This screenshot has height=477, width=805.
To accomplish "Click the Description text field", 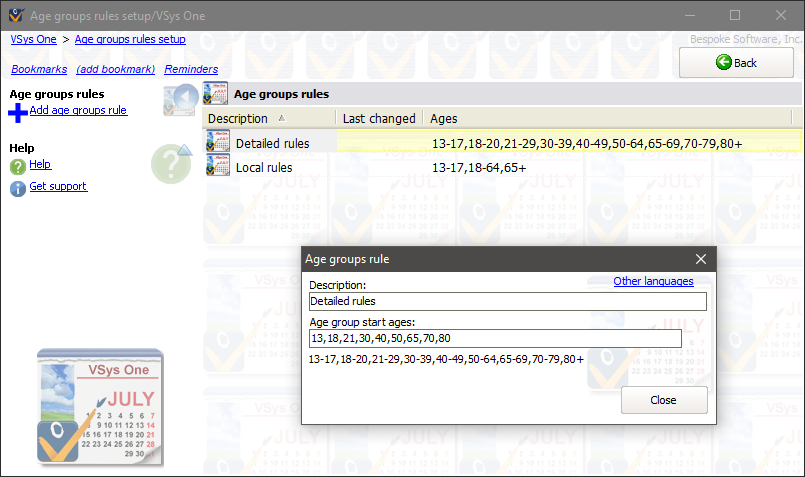I will pos(507,301).
